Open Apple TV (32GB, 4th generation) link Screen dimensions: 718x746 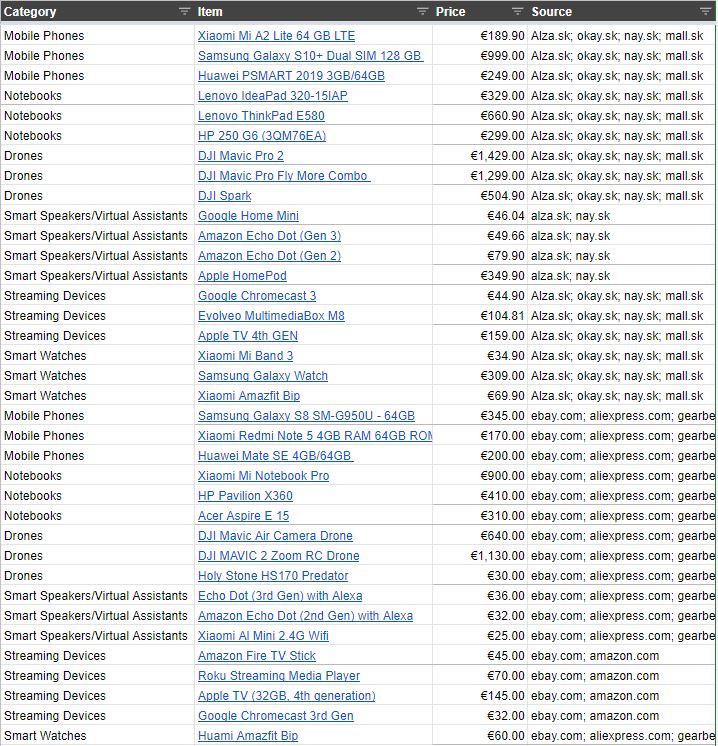click(286, 695)
